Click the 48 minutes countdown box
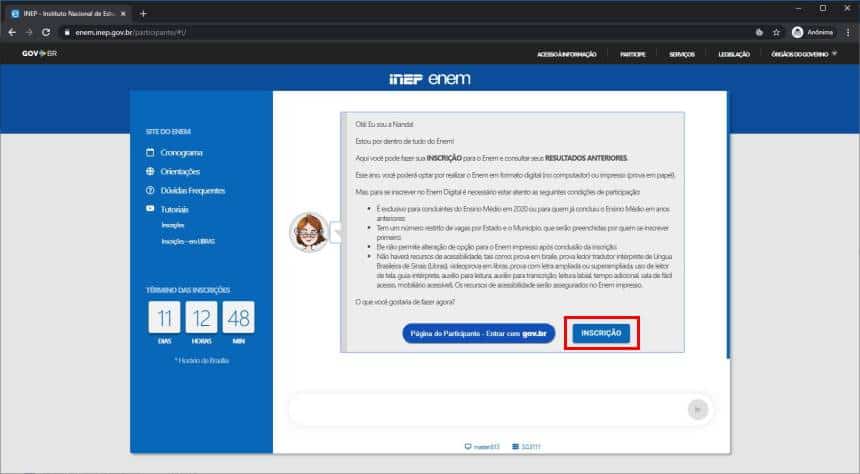The image size is (860, 474). 239,317
